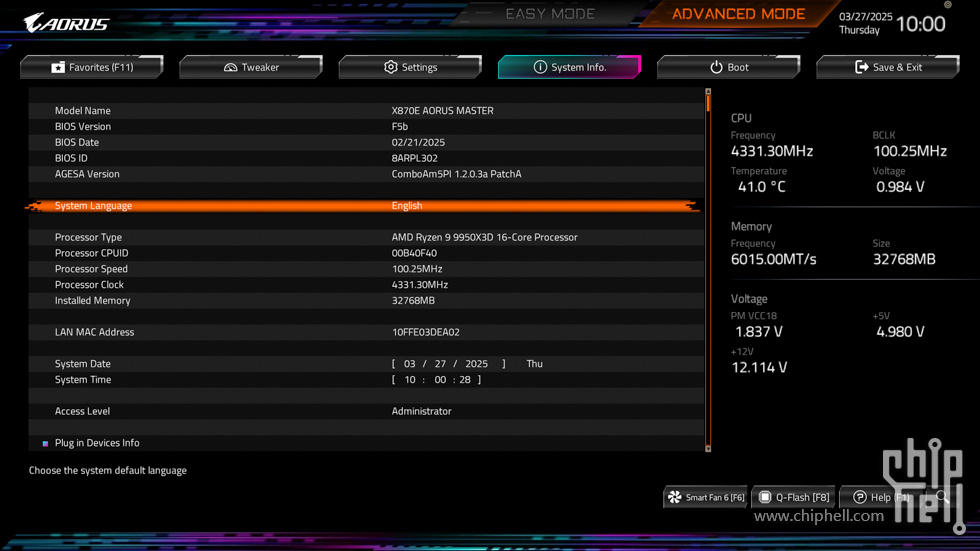Open the Help (F1) panel
The height and width of the screenshot is (551, 980).
pos(881,497)
